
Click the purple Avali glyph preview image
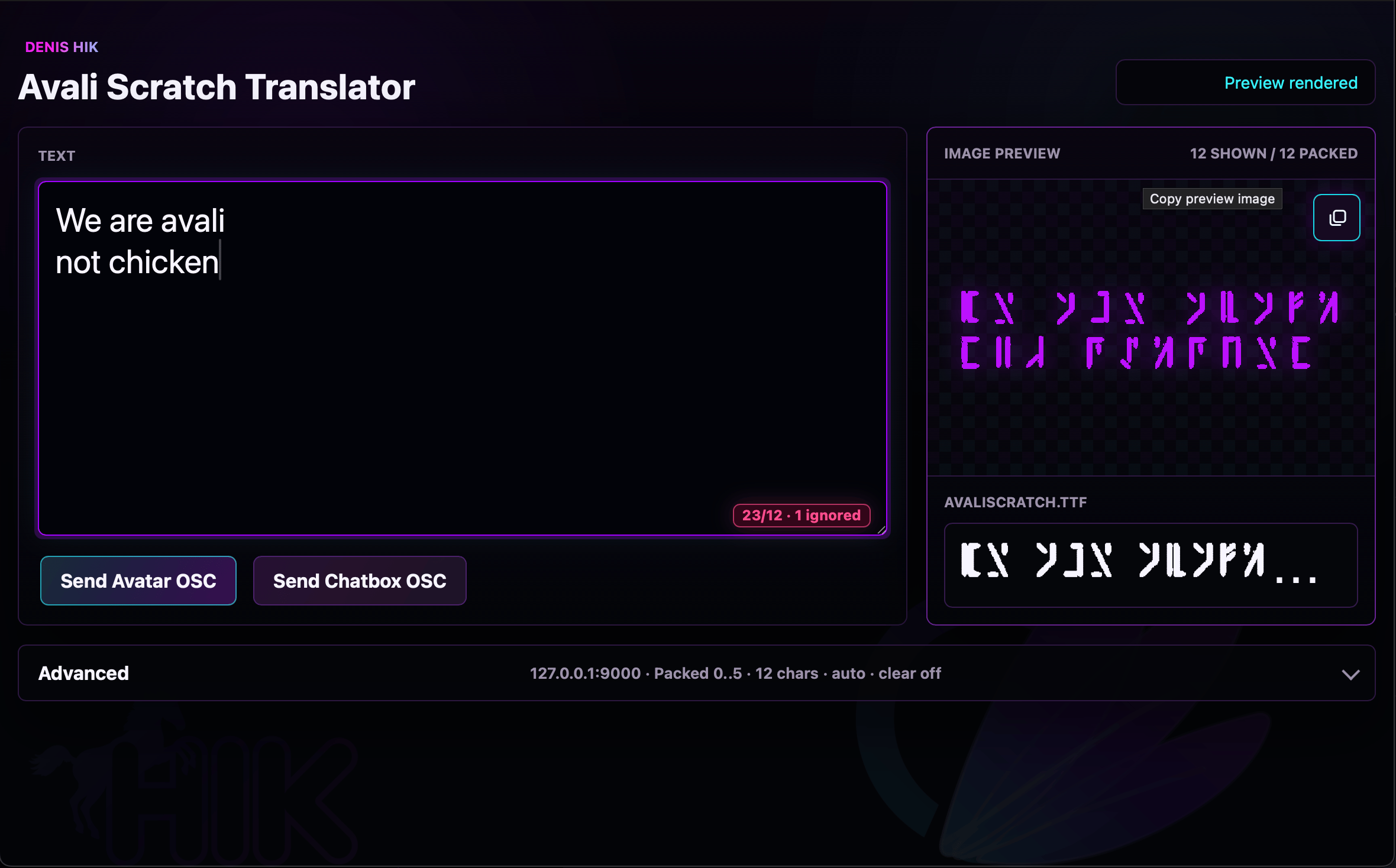(x=1150, y=329)
